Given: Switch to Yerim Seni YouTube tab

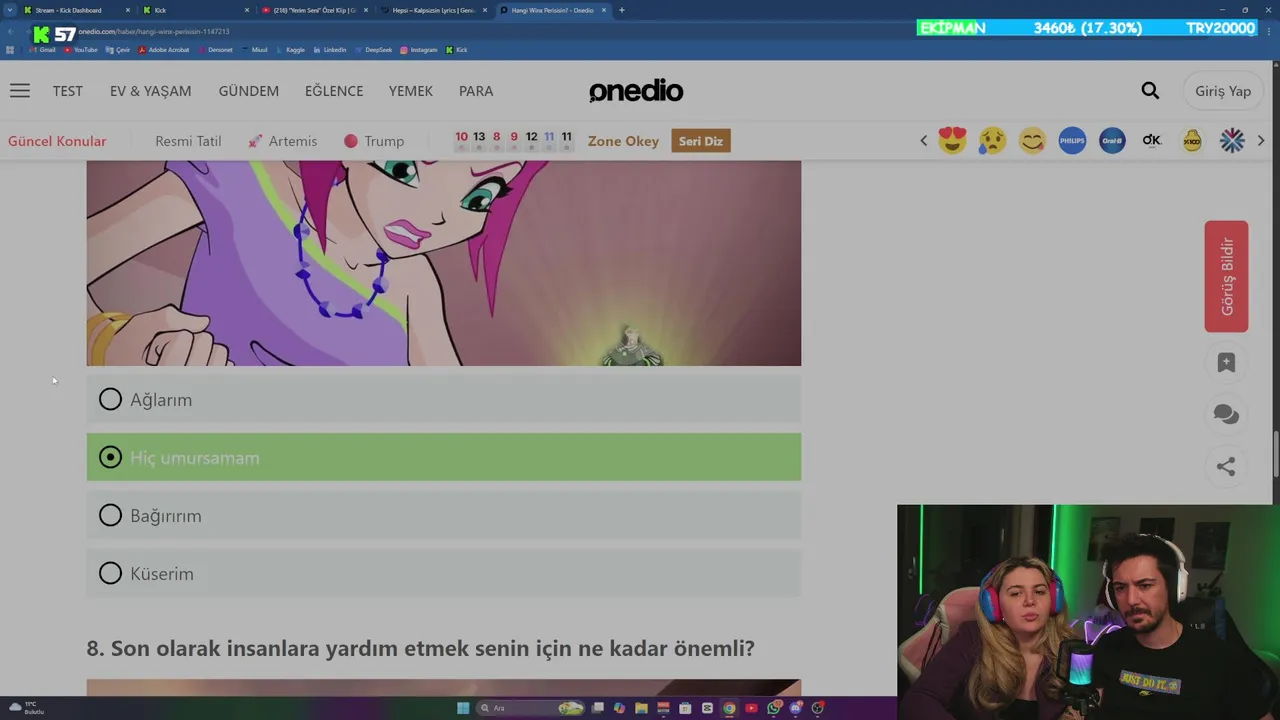Looking at the screenshot, I should pos(314,10).
